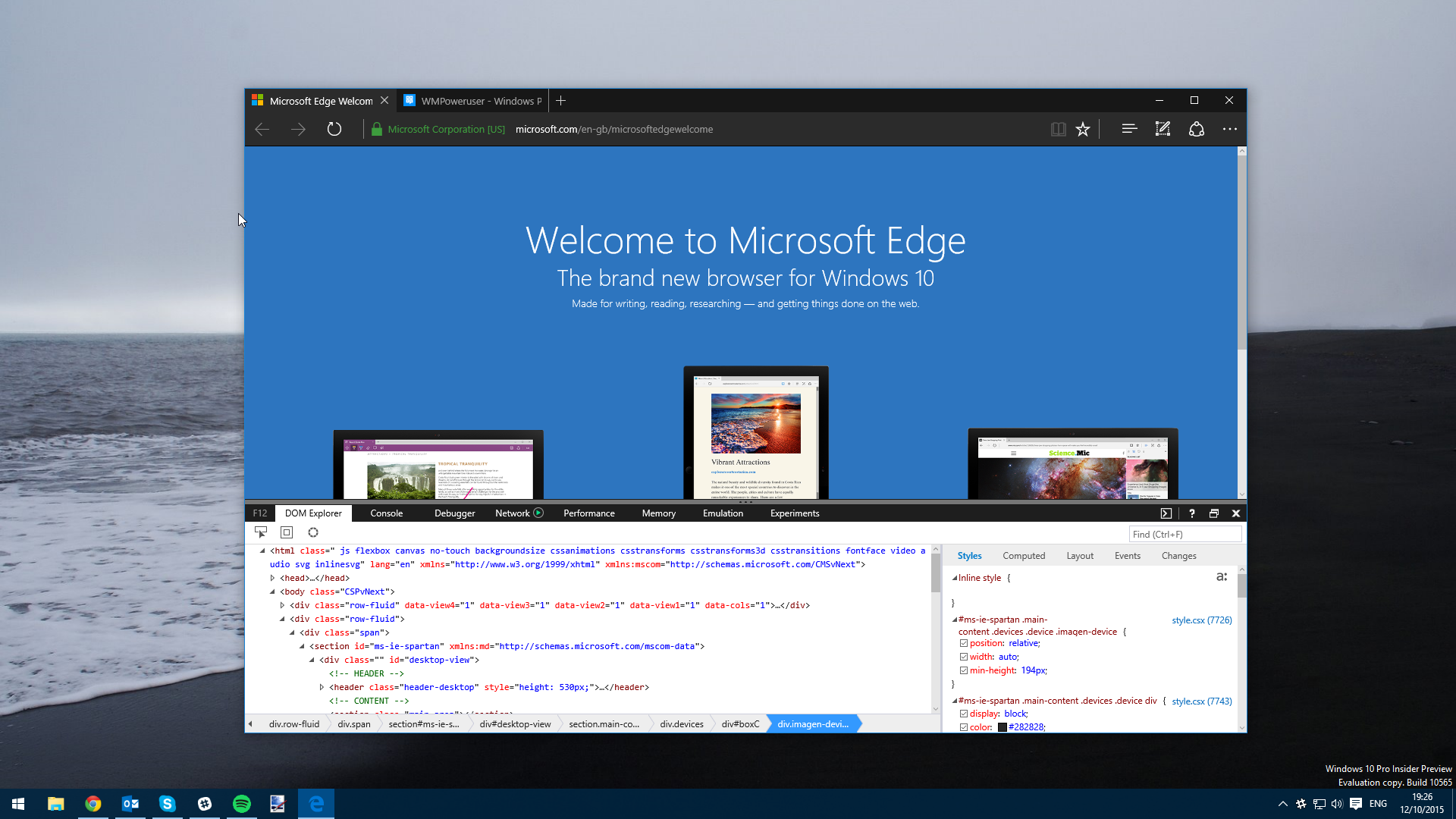Open the Debugger tab
The width and height of the screenshot is (1456, 819).
click(x=454, y=513)
